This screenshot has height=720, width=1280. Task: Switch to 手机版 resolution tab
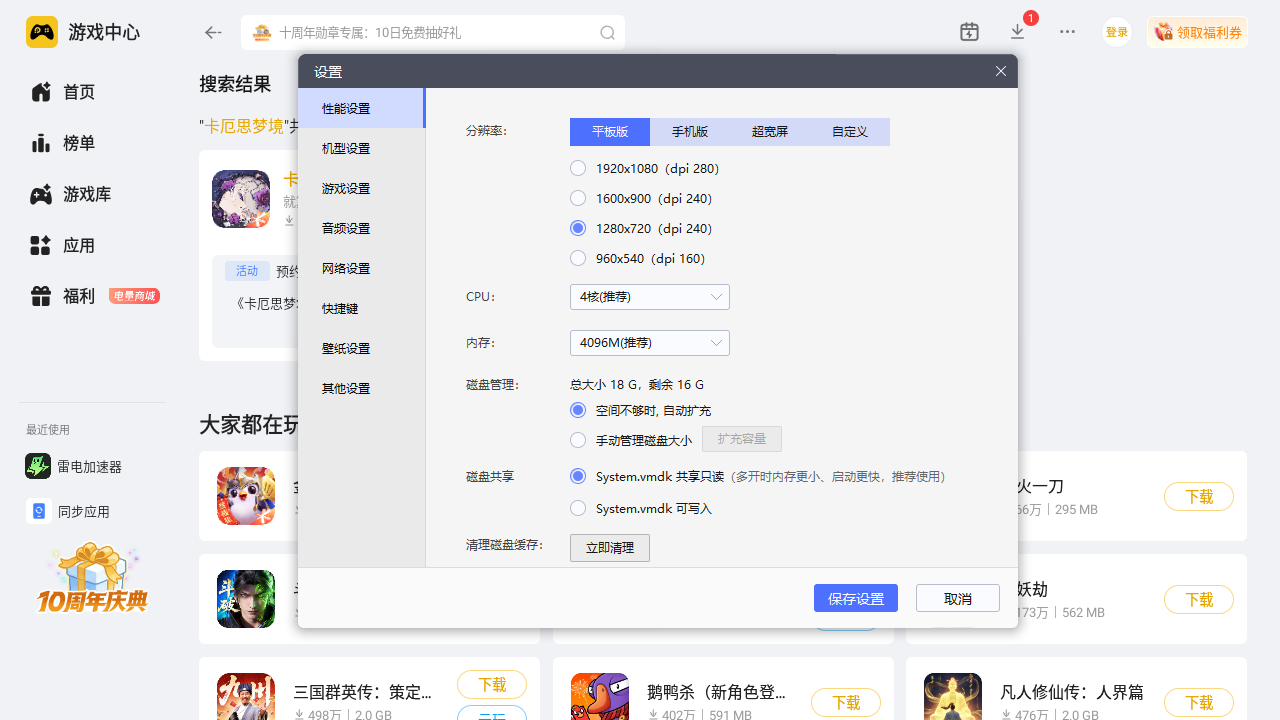690,132
